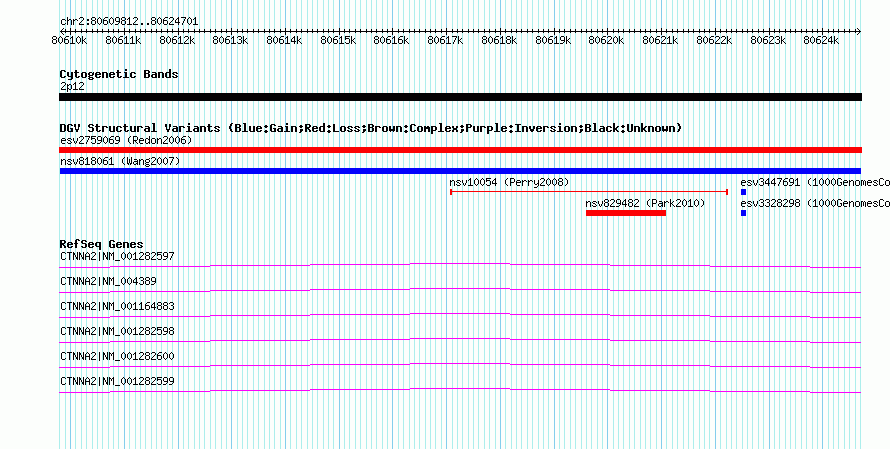Open the esv2759069 (Redon2006) variant label
Viewport: 890px width, 449px height.
coord(126,140)
